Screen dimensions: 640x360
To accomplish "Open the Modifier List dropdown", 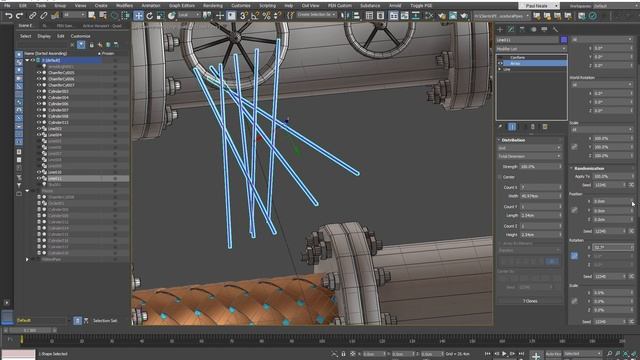I will pos(531,49).
